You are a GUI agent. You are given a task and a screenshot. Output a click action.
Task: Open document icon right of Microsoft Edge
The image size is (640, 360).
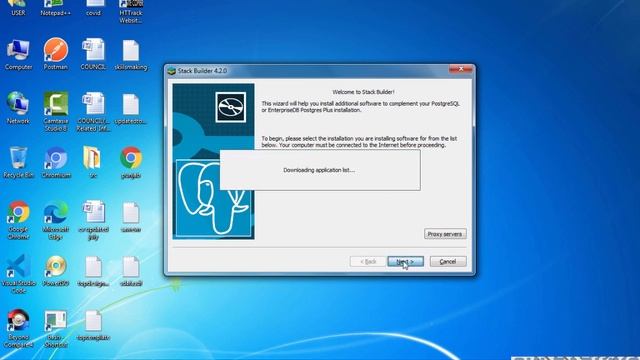(x=93, y=220)
